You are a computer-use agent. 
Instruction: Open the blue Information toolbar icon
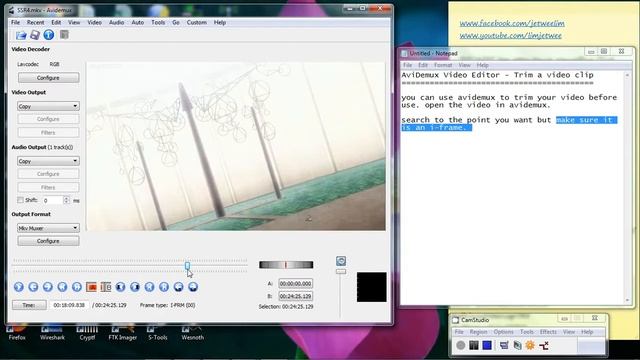coord(49,35)
